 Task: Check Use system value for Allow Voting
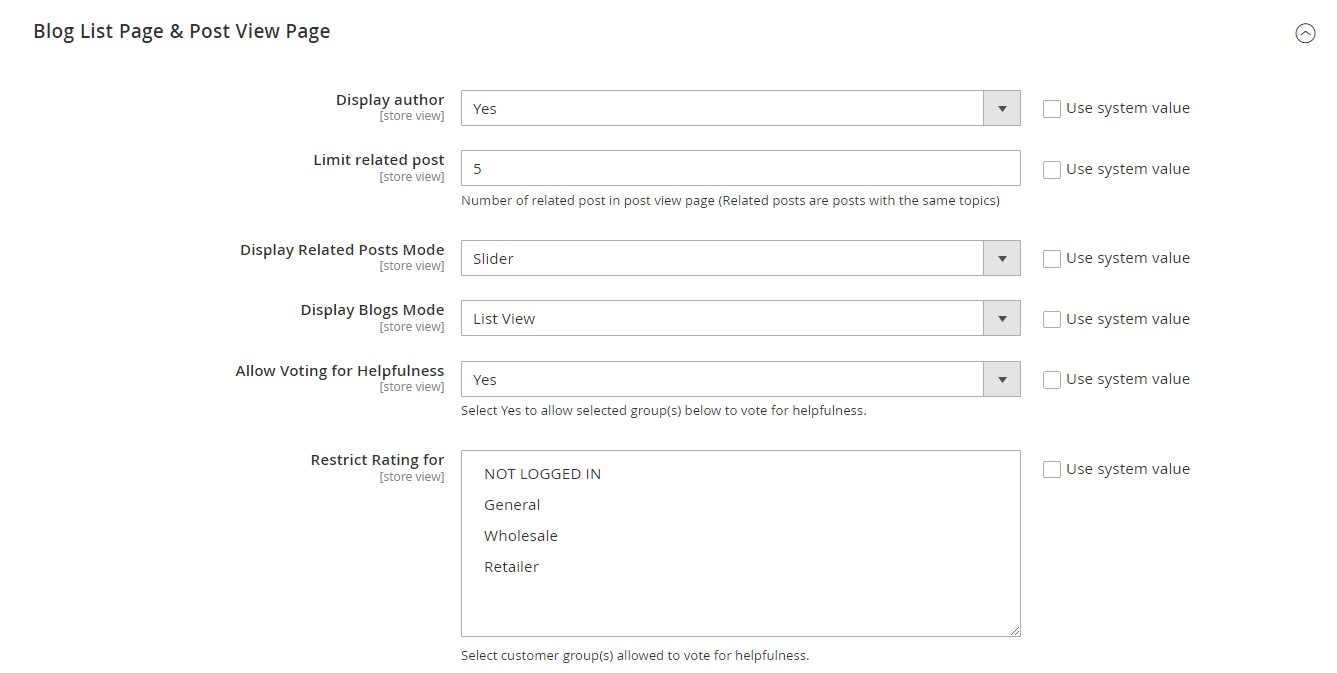coord(1052,380)
